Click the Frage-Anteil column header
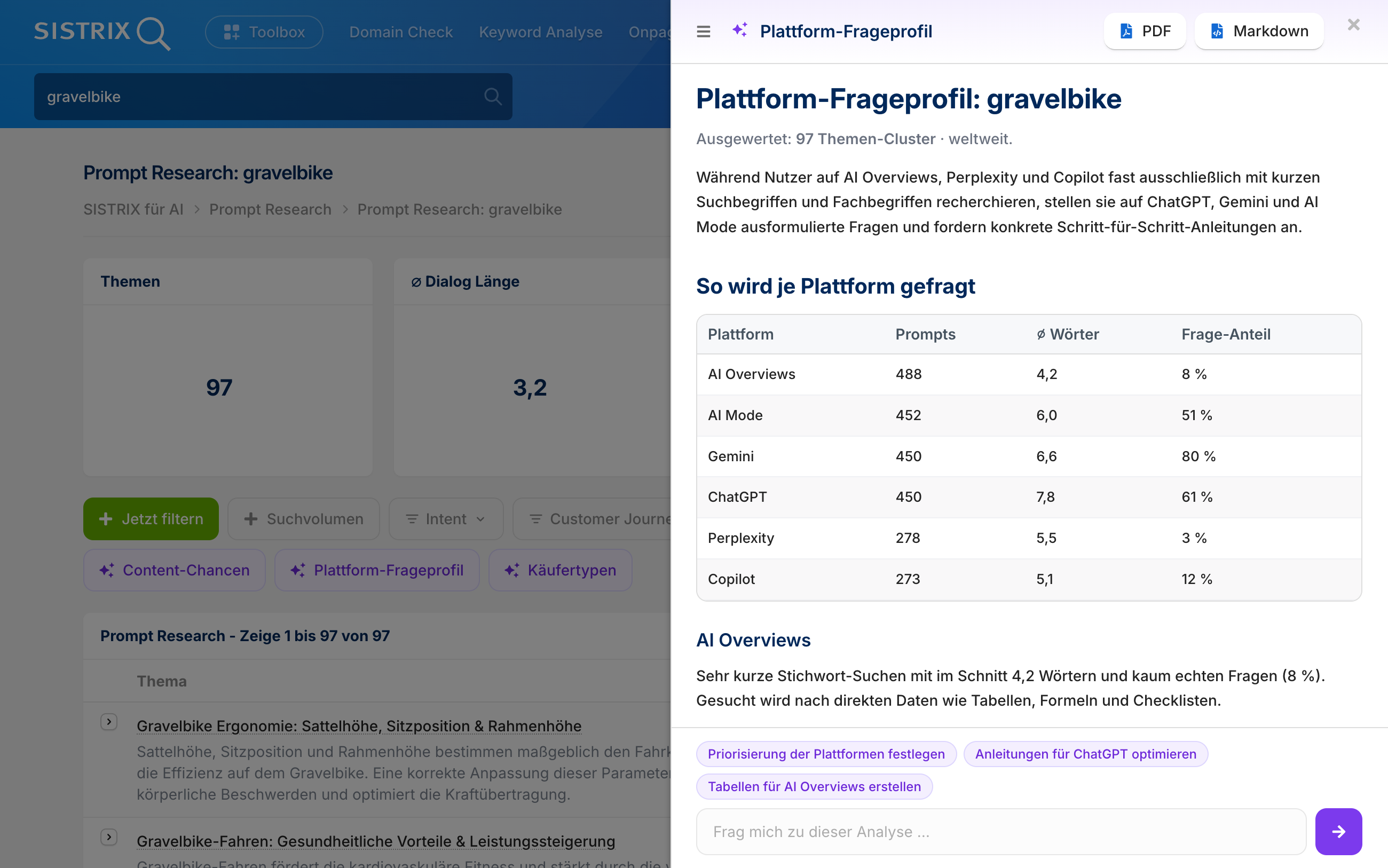The height and width of the screenshot is (868, 1388). [x=1226, y=334]
